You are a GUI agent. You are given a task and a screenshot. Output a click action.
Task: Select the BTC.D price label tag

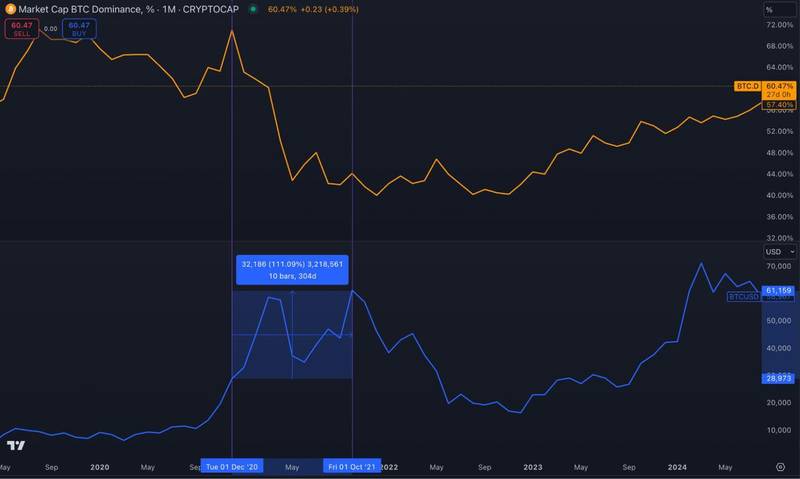[x=747, y=86]
